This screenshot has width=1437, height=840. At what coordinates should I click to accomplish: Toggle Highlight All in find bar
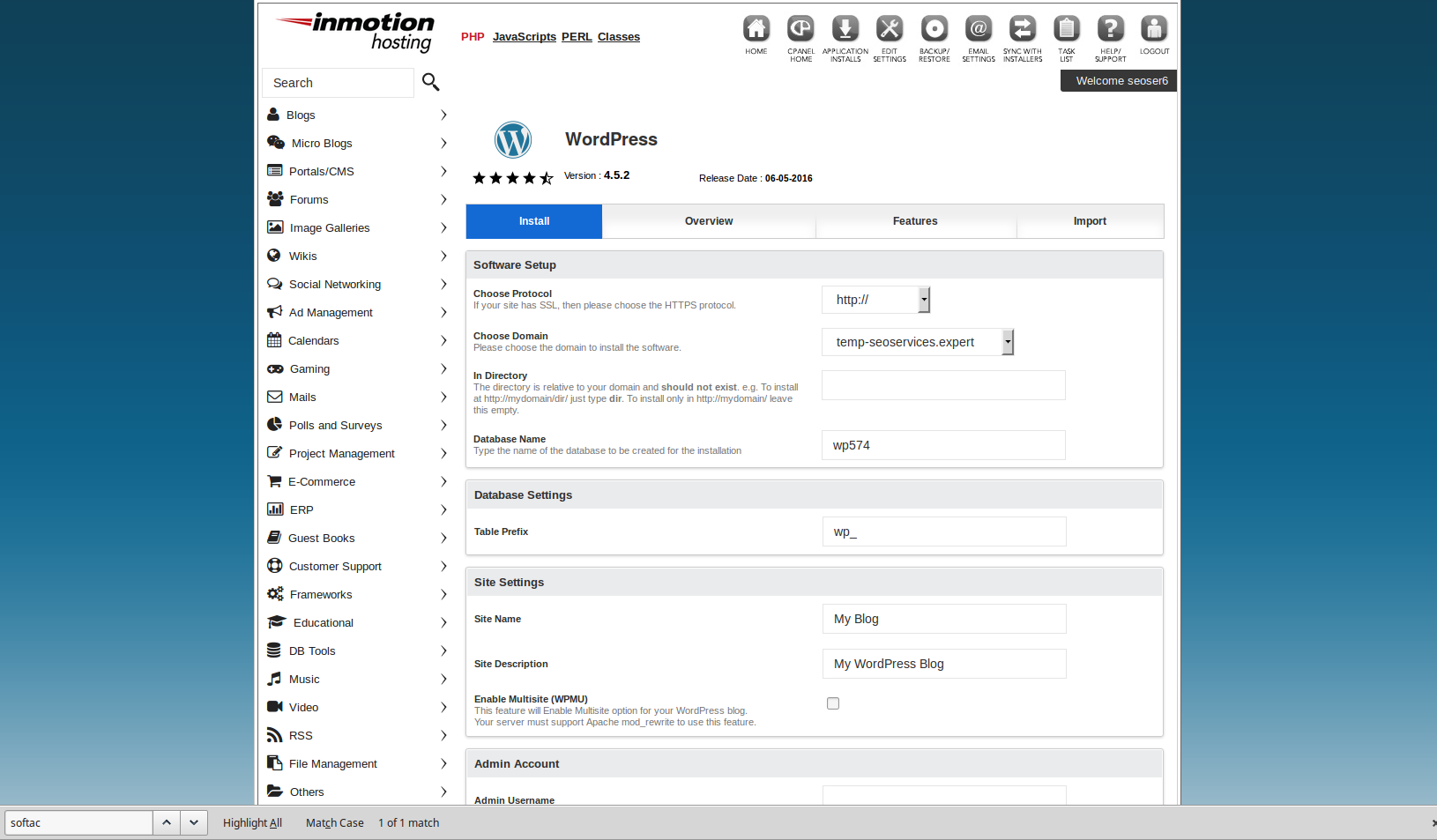252,823
